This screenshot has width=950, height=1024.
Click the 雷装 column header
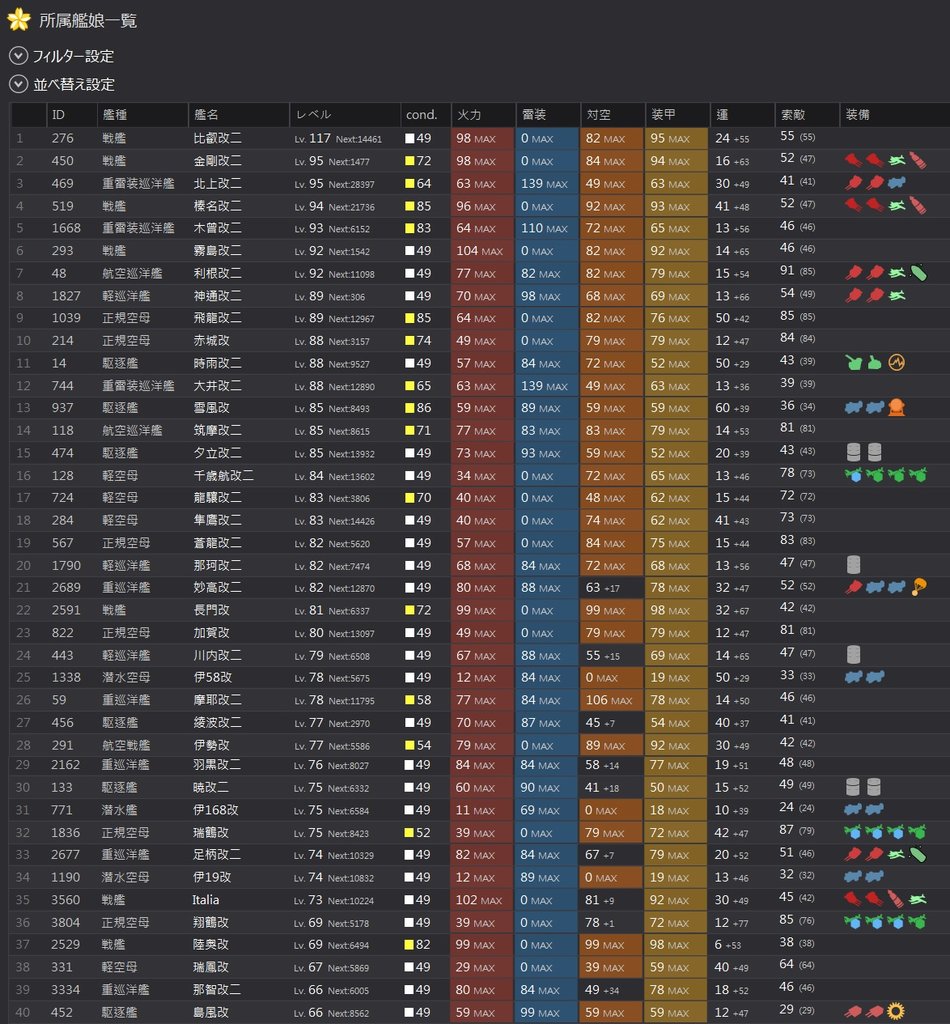point(547,114)
